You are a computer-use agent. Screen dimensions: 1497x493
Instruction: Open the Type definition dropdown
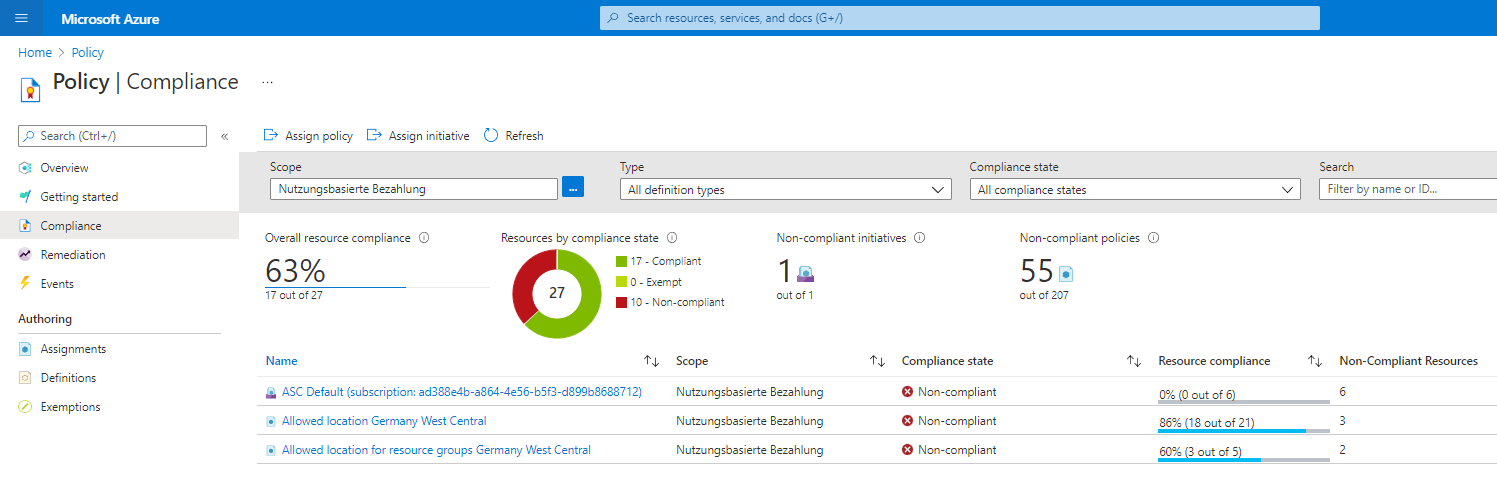point(785,189)
